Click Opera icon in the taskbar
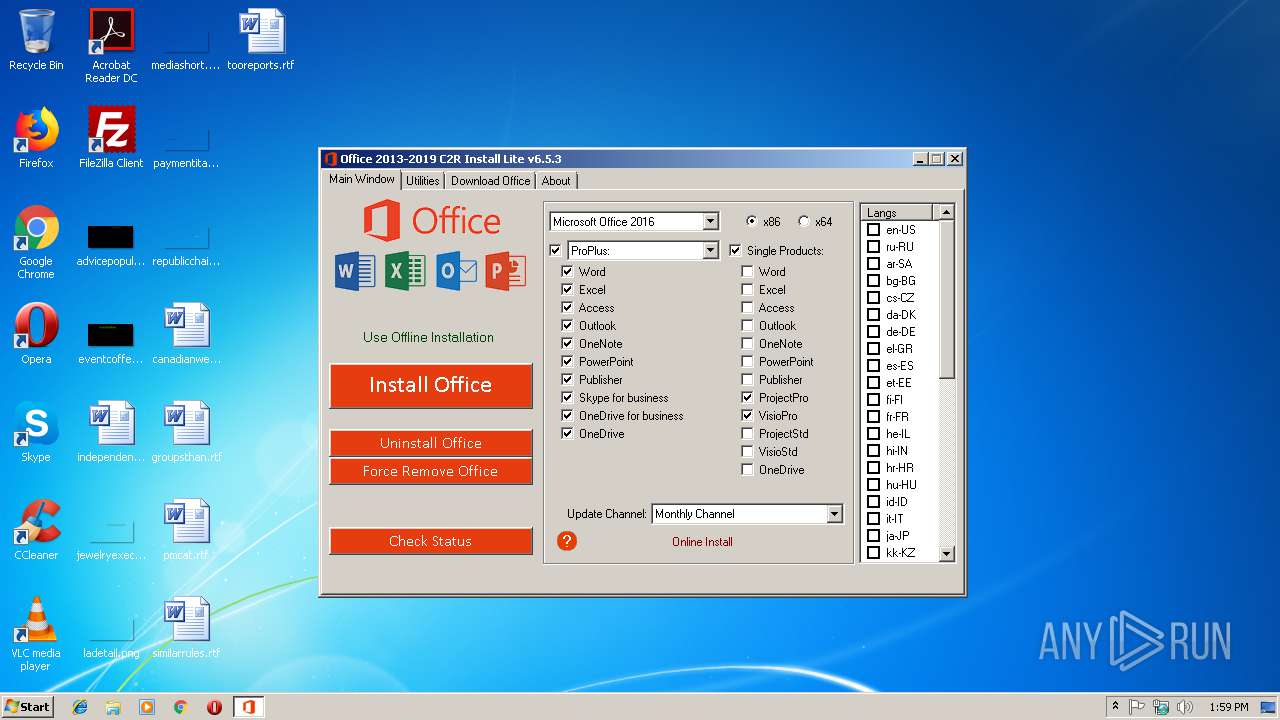 tap(214, 707)
